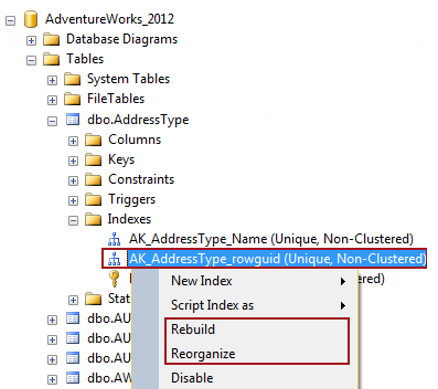Image resolution: width=438 pixels, height=389 pixels.
Task: Expand the Triggers folder node
Action: tap(73, 201)
